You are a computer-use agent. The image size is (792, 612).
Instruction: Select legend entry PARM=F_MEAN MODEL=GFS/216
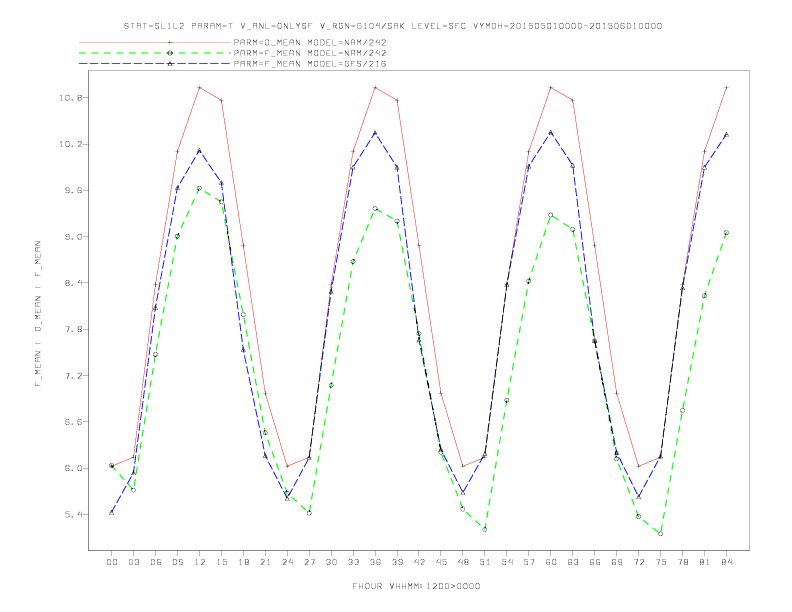click(310, 64)
